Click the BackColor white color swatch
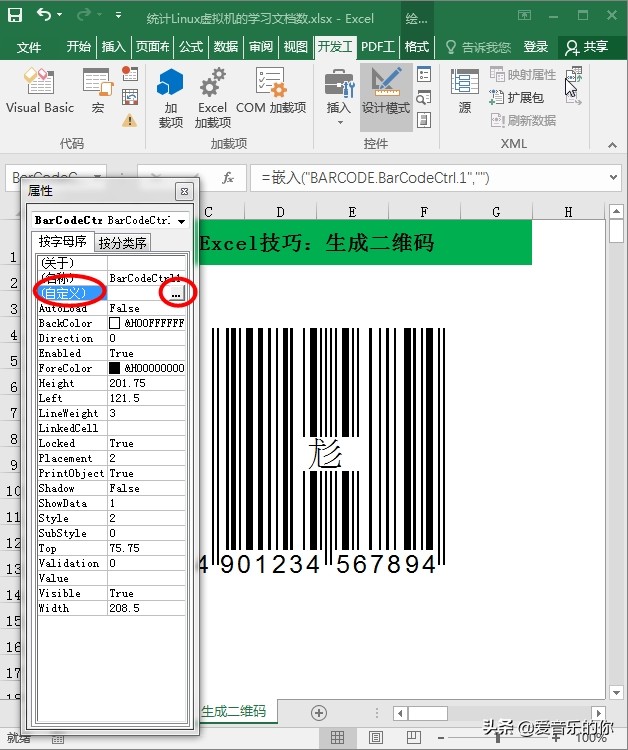 click(114, 323)
